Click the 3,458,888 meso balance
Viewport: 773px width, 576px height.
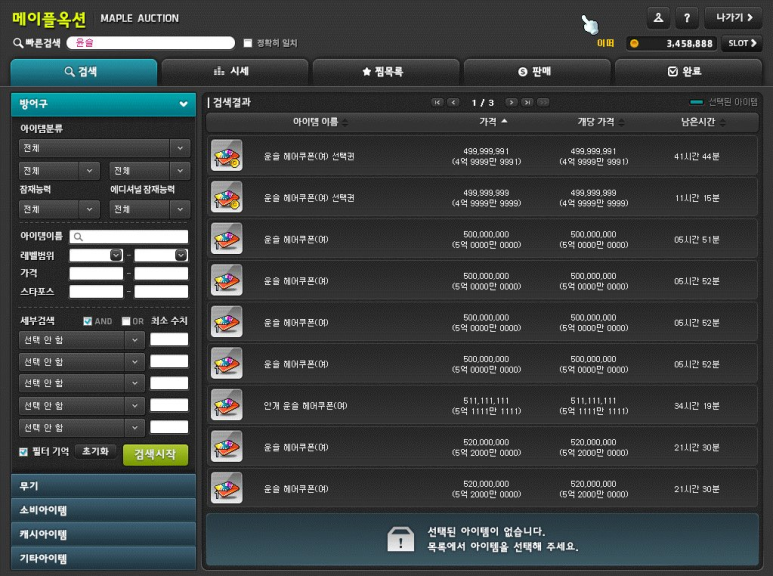click(689, 43)
